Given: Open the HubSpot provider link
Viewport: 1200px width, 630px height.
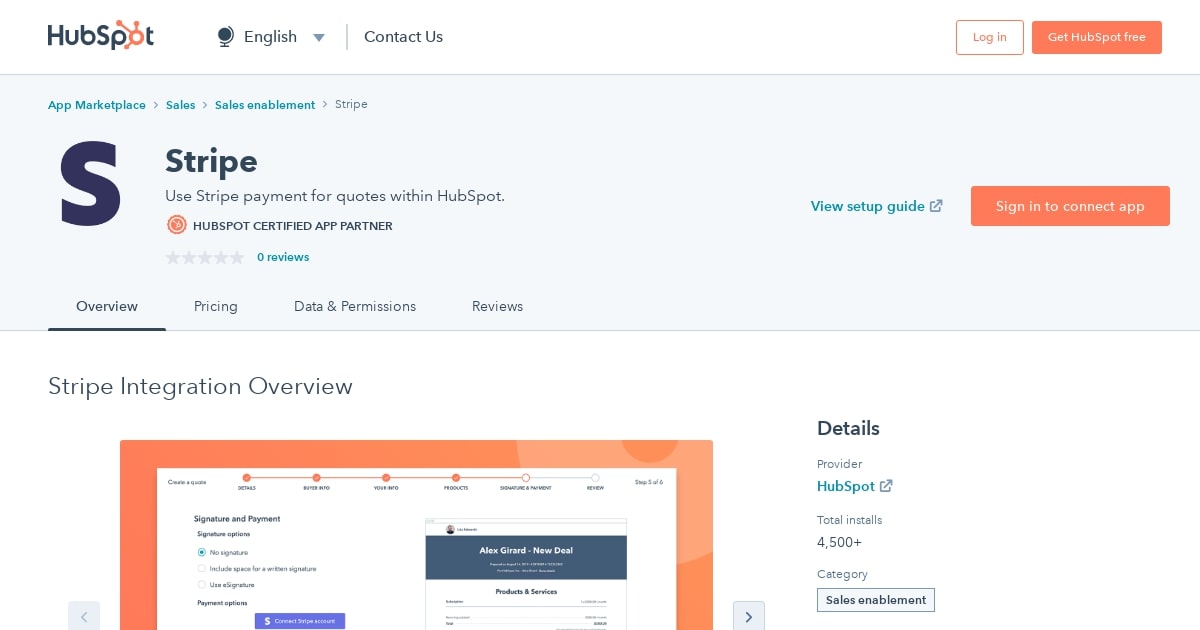Looking at the screenshot, I should point(846,486).
